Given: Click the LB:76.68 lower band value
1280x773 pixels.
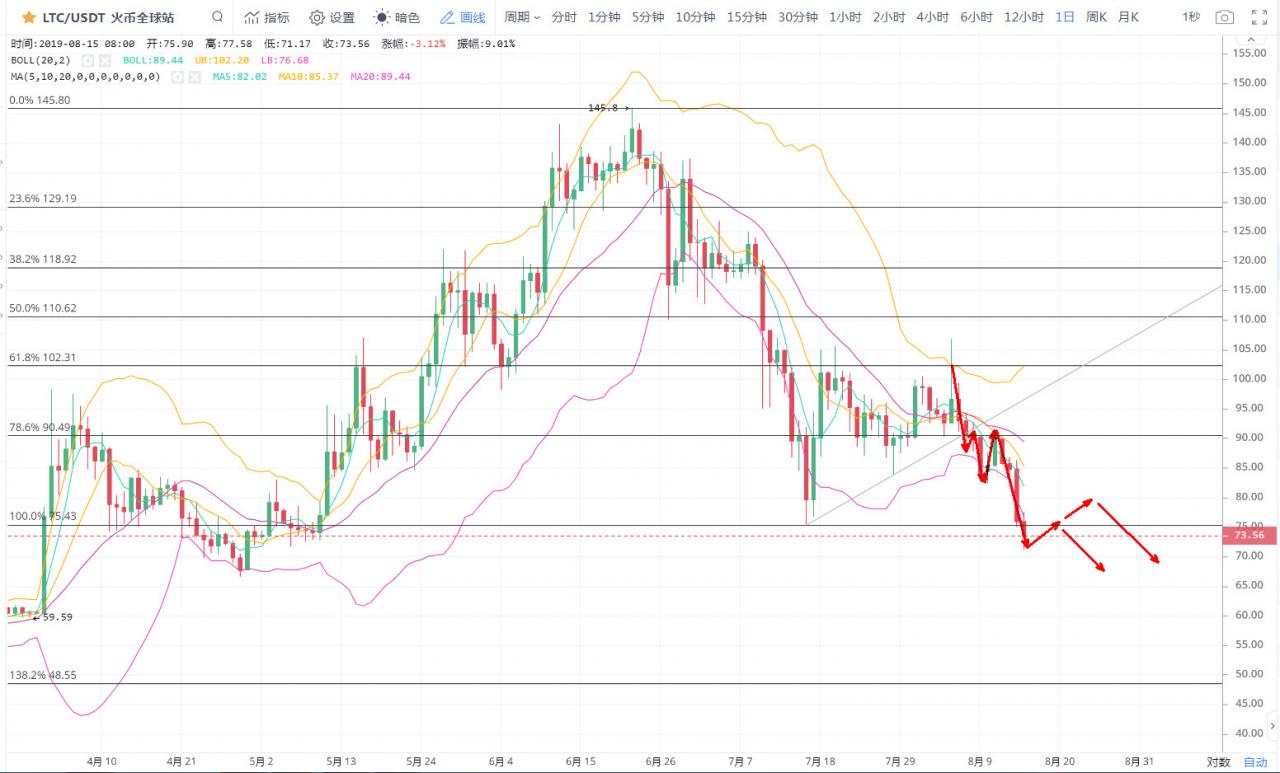Looking at the screenshot, I should 285,60.
